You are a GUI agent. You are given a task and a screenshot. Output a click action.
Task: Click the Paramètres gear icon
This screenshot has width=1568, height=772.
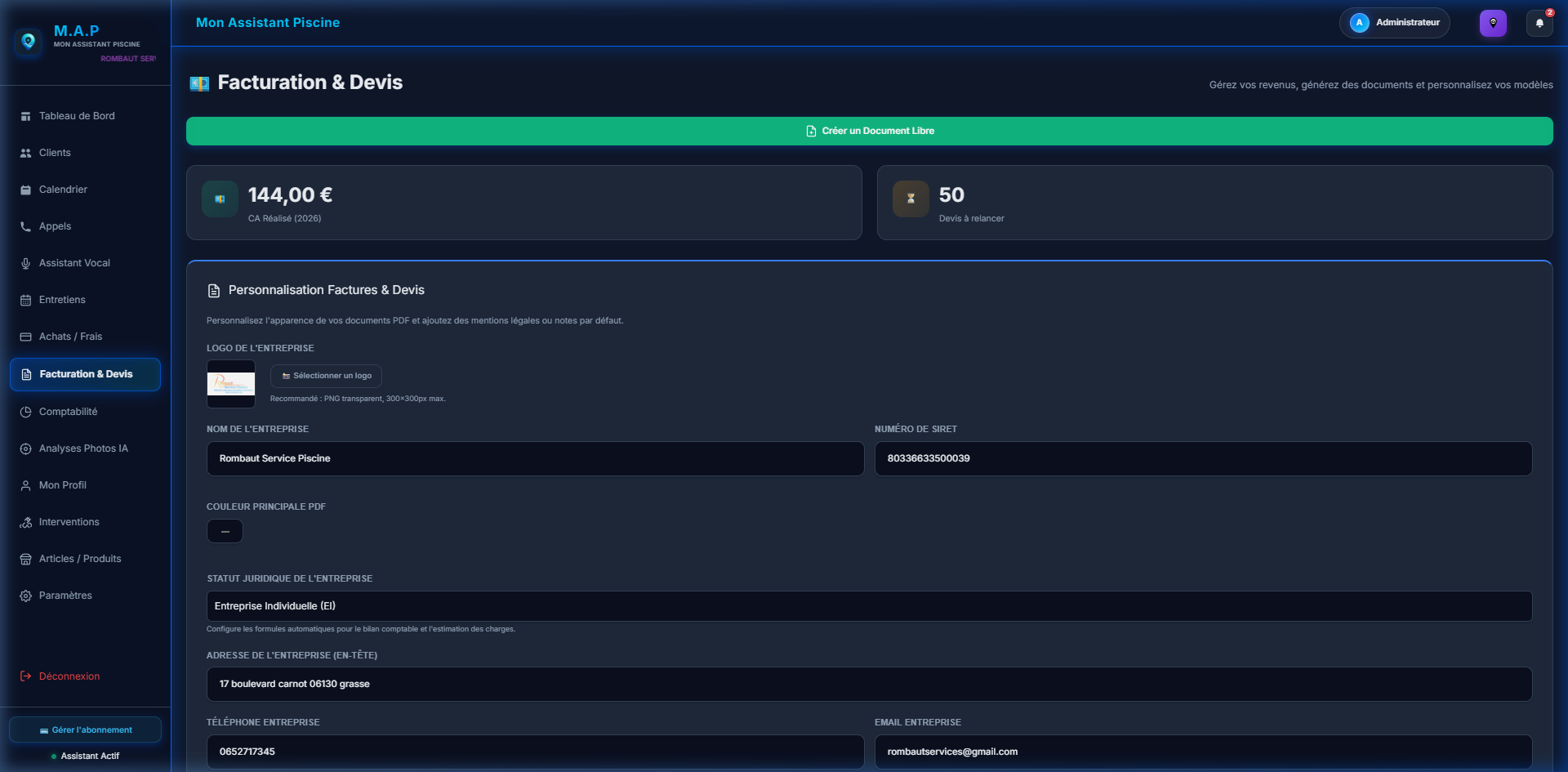pos(25,596)
